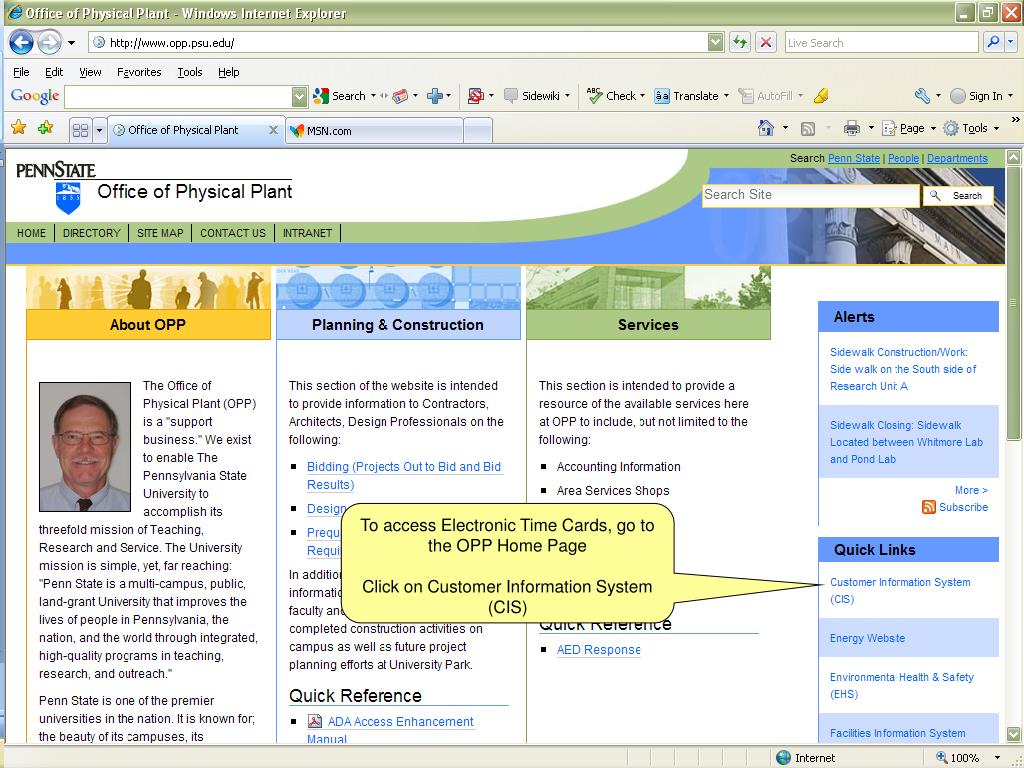Click the browser Back arrow button
The height and width of the screenshot is (768, 1024).
click(21, 42)
